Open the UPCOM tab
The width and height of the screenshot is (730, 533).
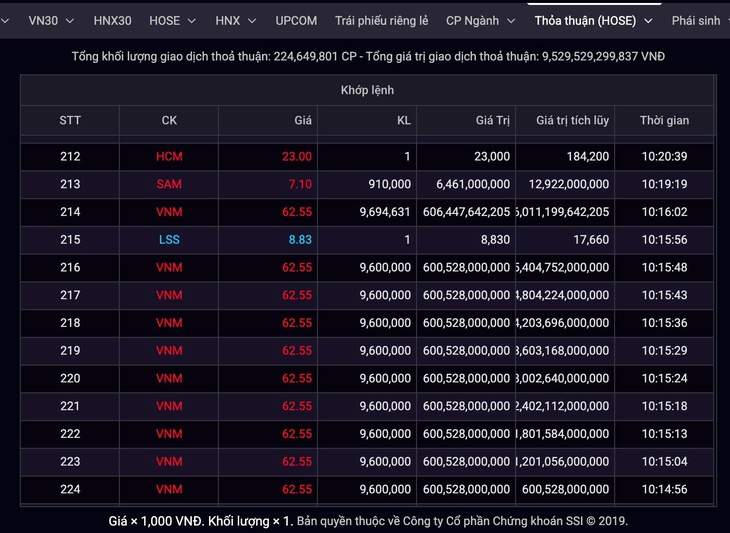296,20
